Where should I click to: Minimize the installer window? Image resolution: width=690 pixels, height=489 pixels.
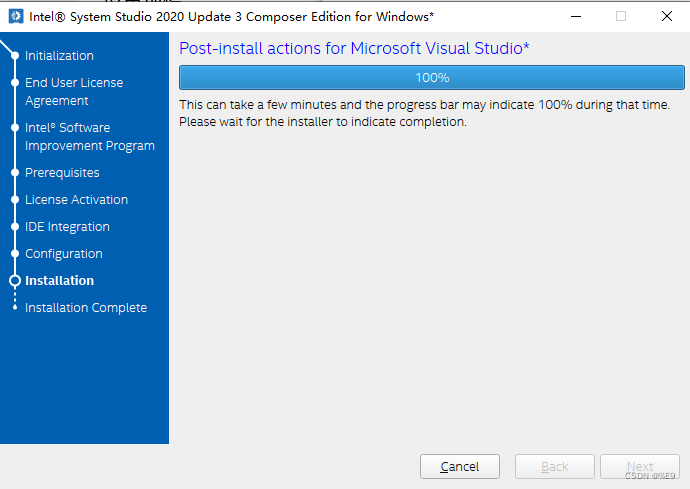tap(575, 17)
